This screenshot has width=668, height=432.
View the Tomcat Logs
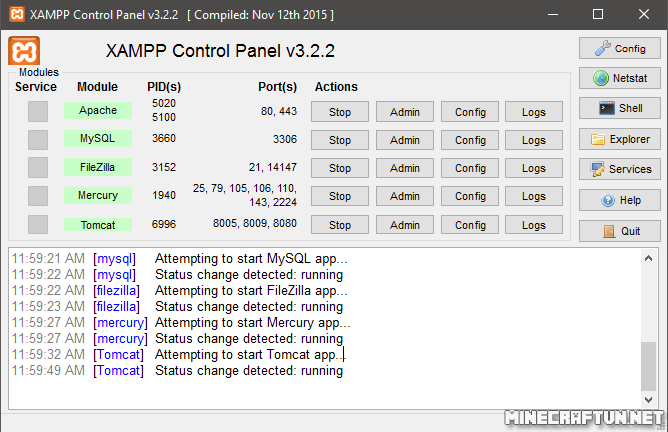point(534,225)
